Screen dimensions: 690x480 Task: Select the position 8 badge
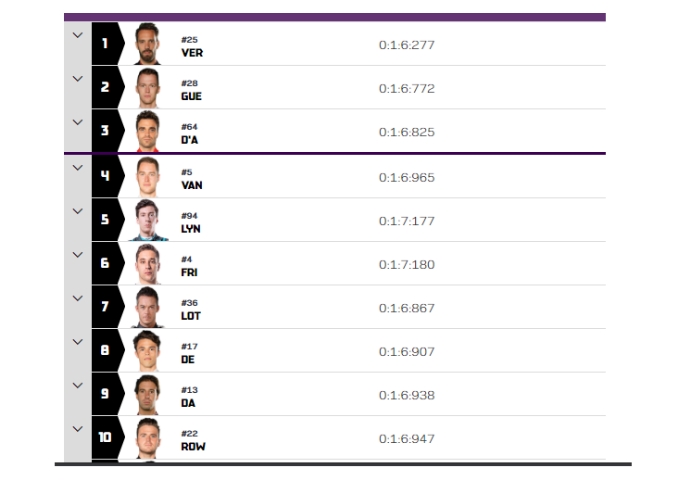108,350
